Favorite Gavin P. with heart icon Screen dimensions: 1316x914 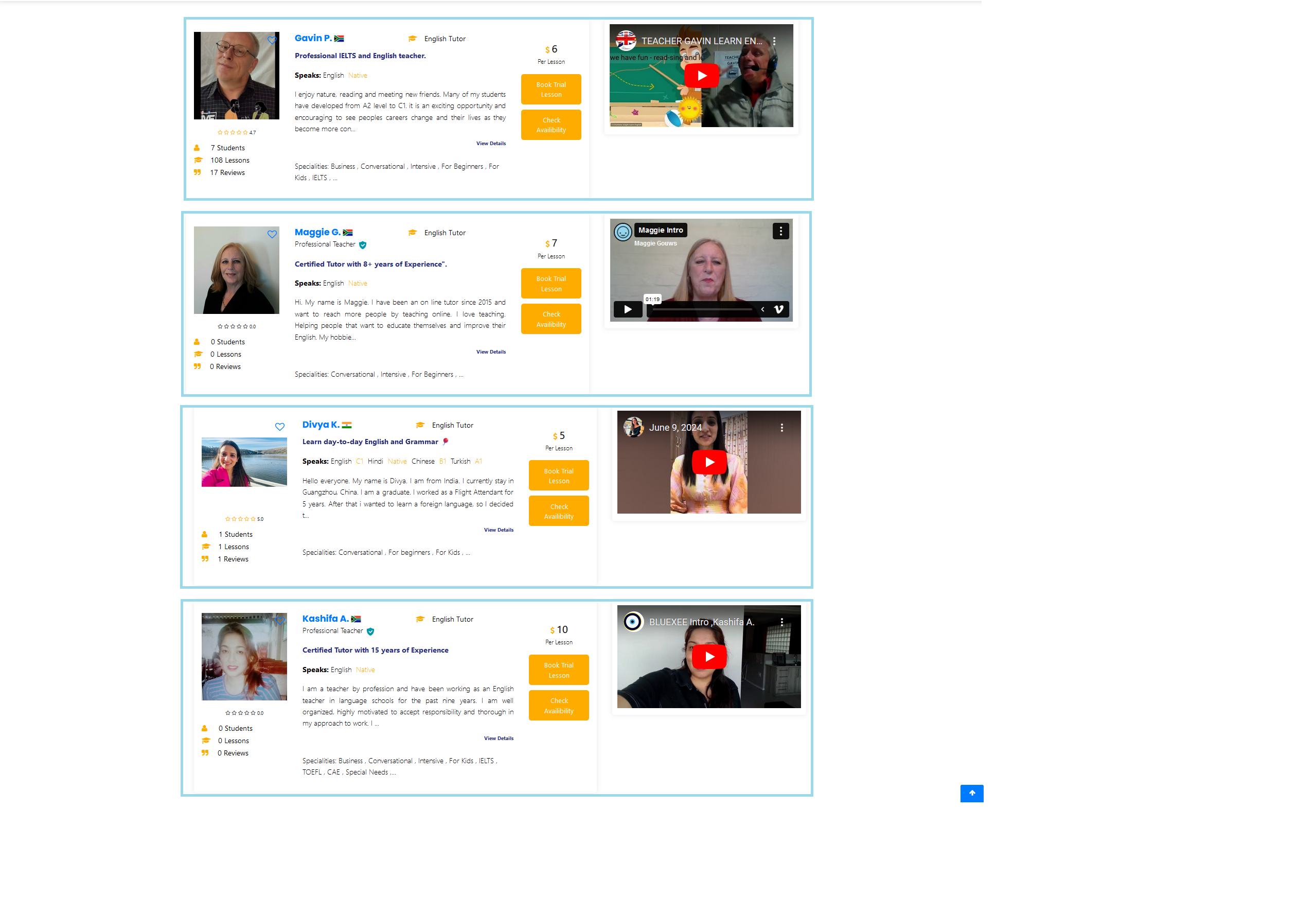(x=272, y=40)
